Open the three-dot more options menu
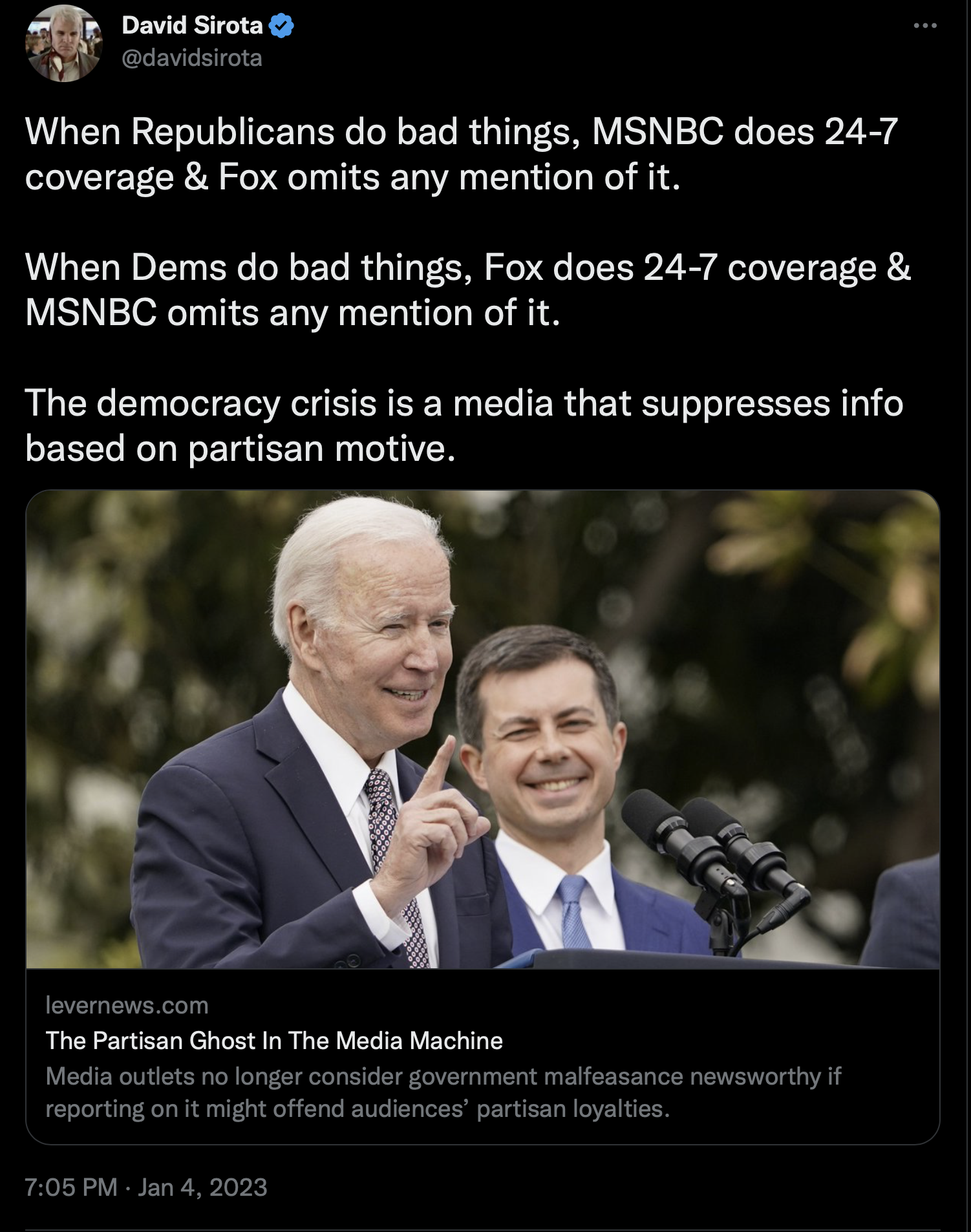 [x=925, y=26]
